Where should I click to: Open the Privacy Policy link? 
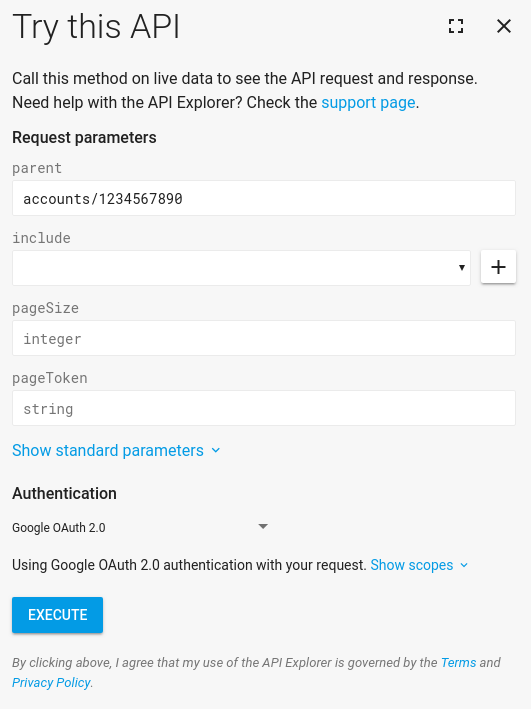[51, 683]
